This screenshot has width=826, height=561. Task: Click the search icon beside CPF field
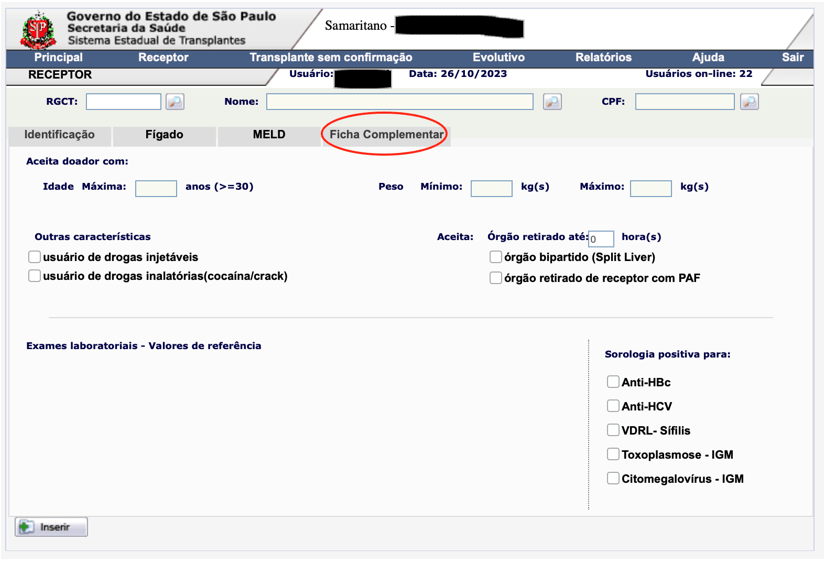coord(749,102)
